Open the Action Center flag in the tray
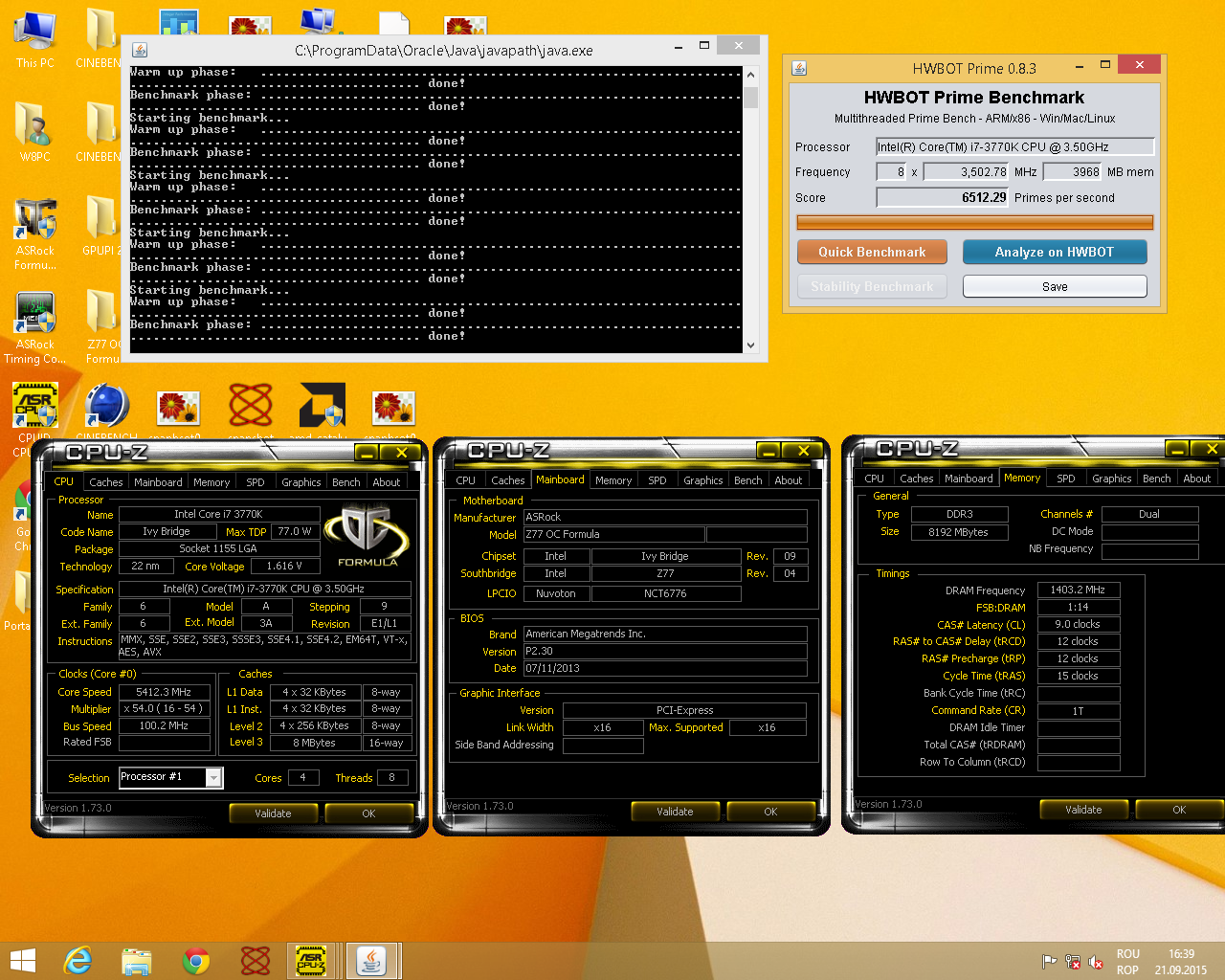 pyautogui.click(x=1050, y=962)
